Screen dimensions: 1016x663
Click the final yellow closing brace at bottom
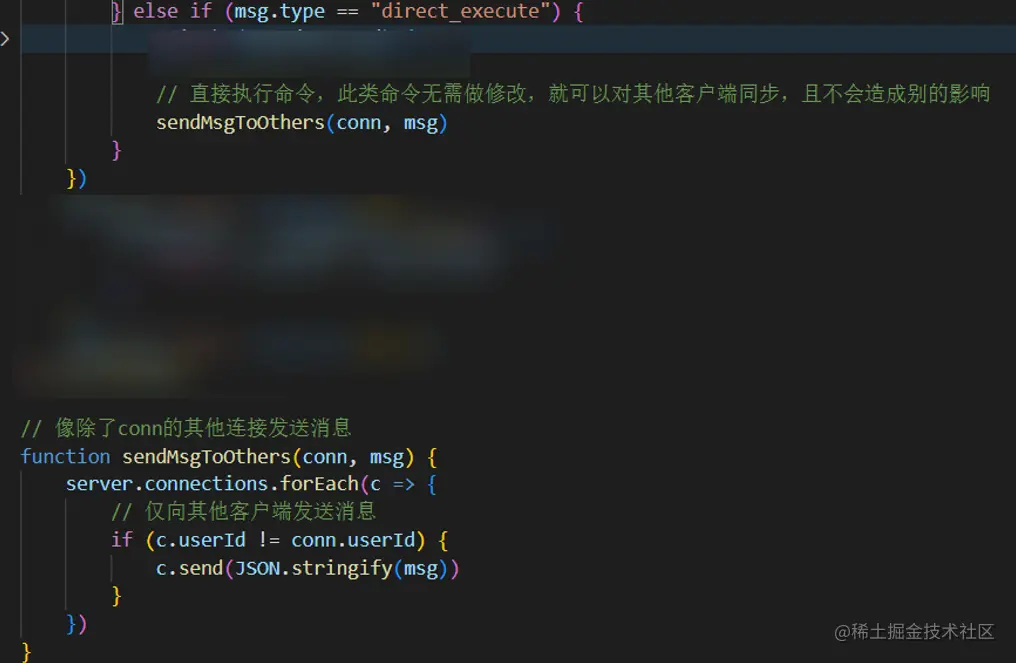pos(26,651)
